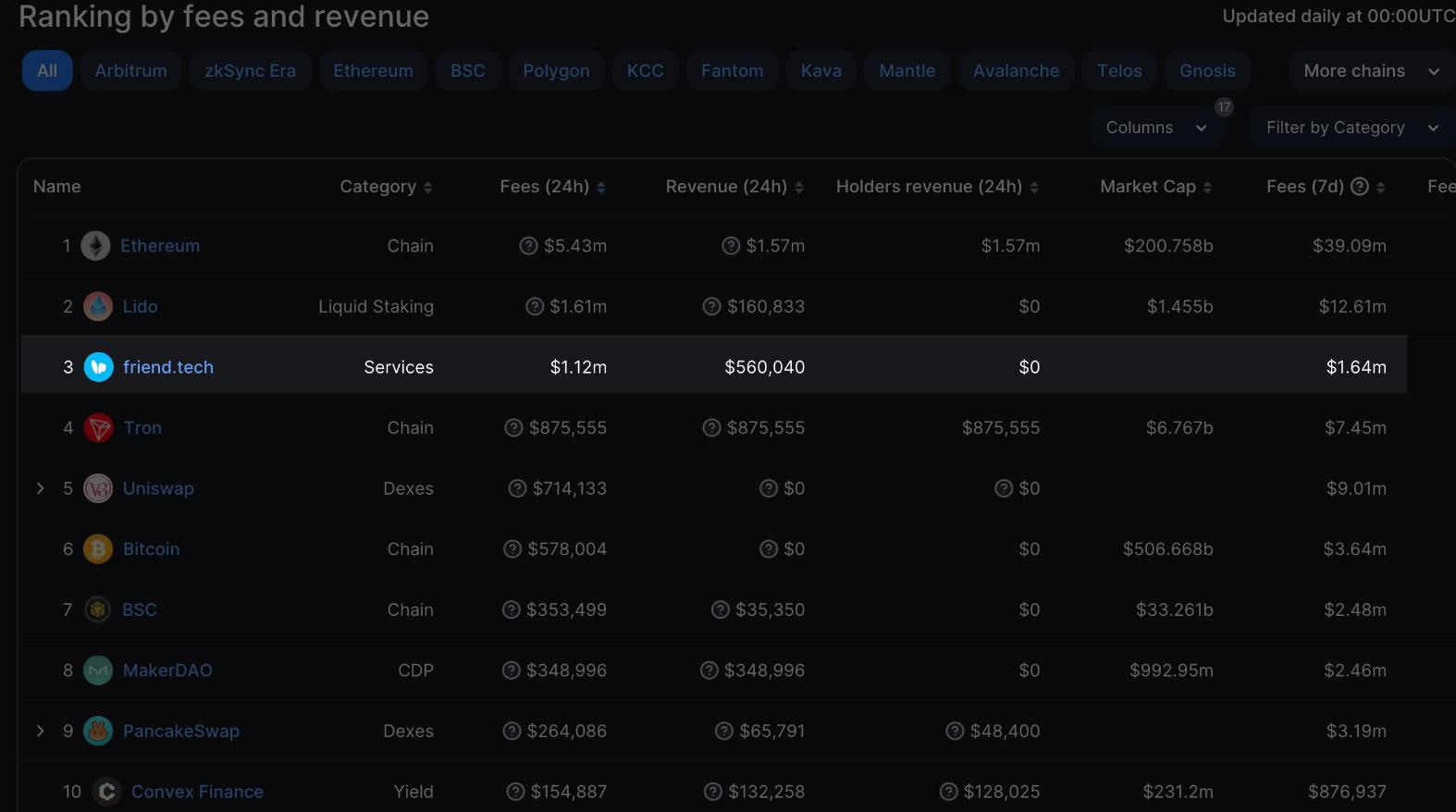The width and height of the screenshot is (1456, 812).
Task: Open the MakerDAO protocol link
Action: tap(167, 671)
